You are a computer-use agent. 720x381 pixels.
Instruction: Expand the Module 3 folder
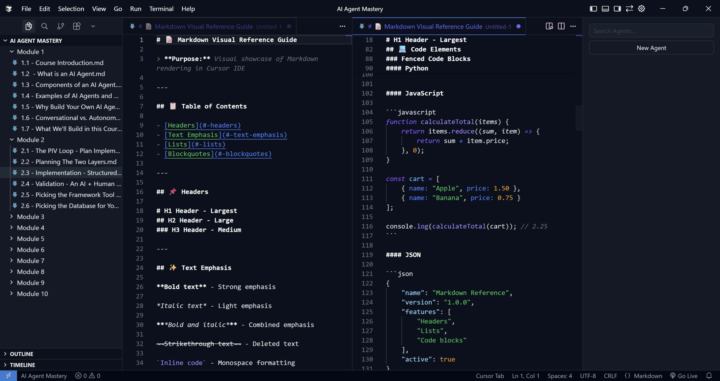coord(61,217)
